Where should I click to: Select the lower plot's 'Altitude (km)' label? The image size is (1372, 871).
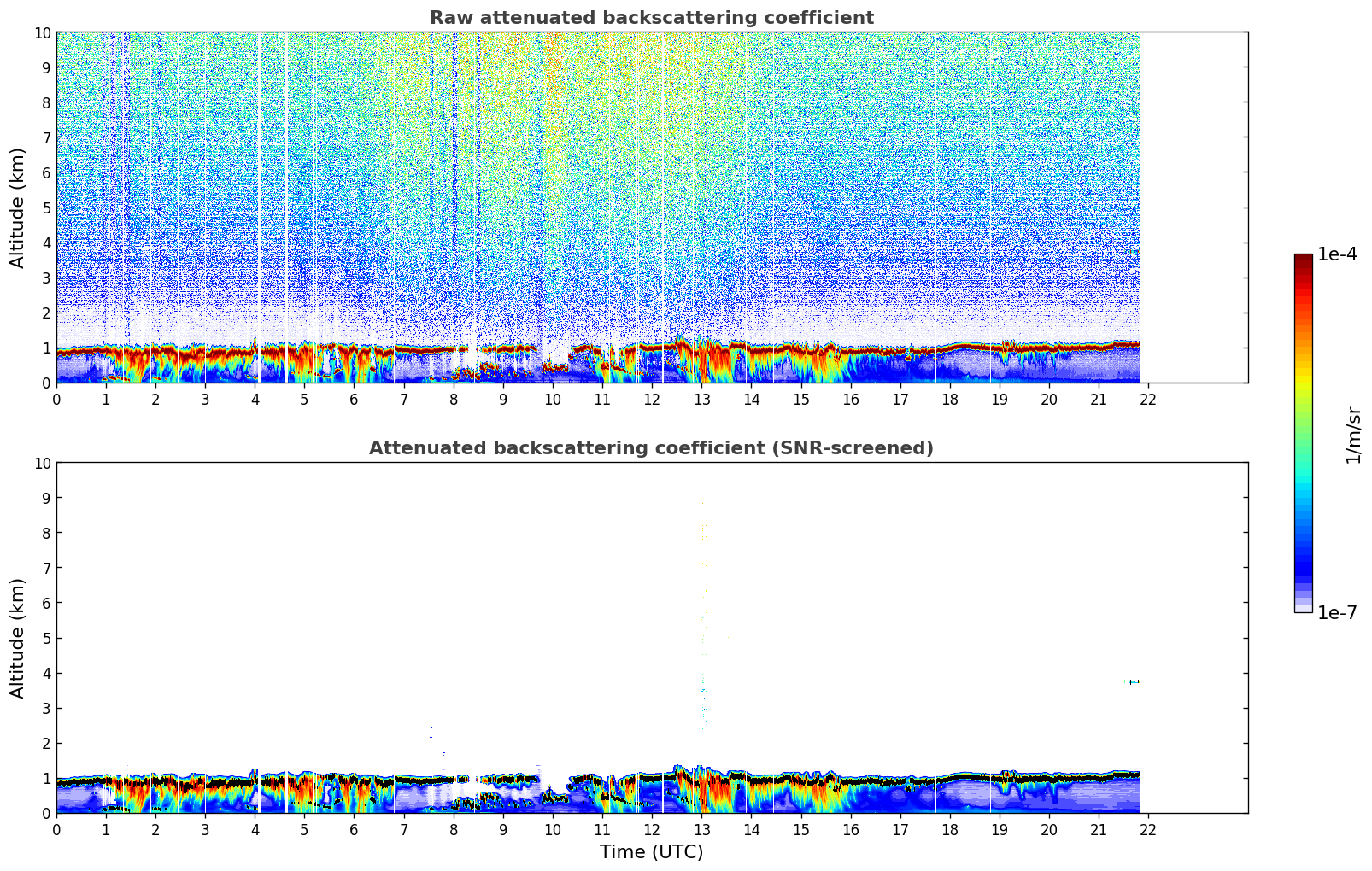point(18,638)
